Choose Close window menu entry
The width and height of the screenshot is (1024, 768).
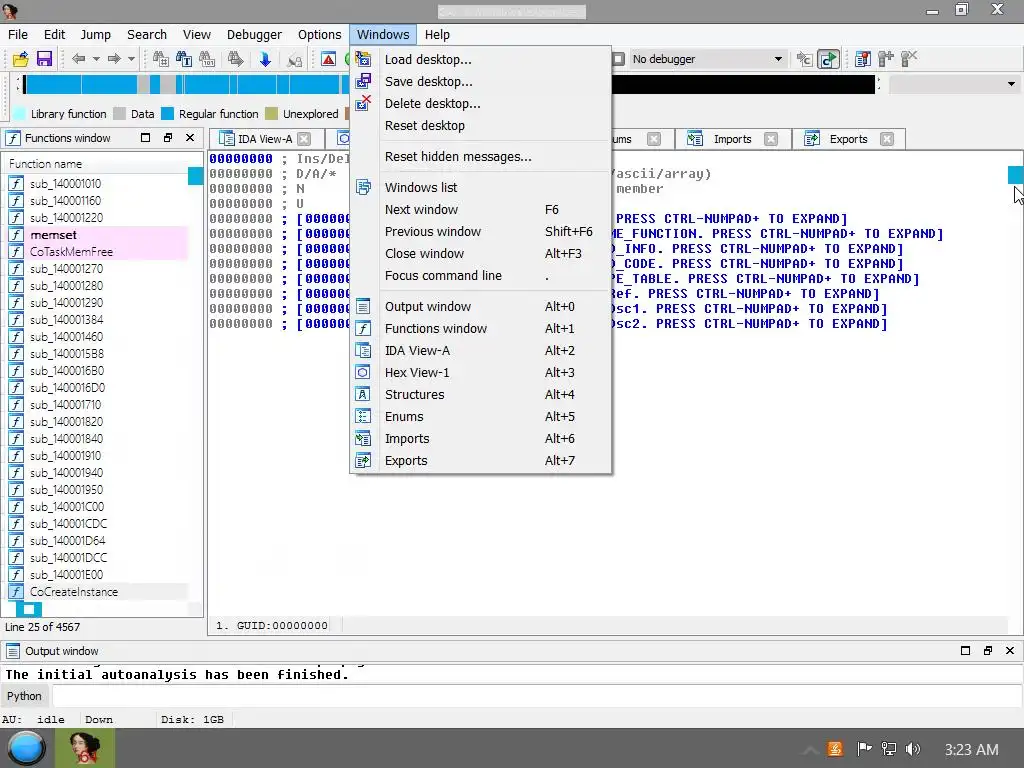(481, 253)
